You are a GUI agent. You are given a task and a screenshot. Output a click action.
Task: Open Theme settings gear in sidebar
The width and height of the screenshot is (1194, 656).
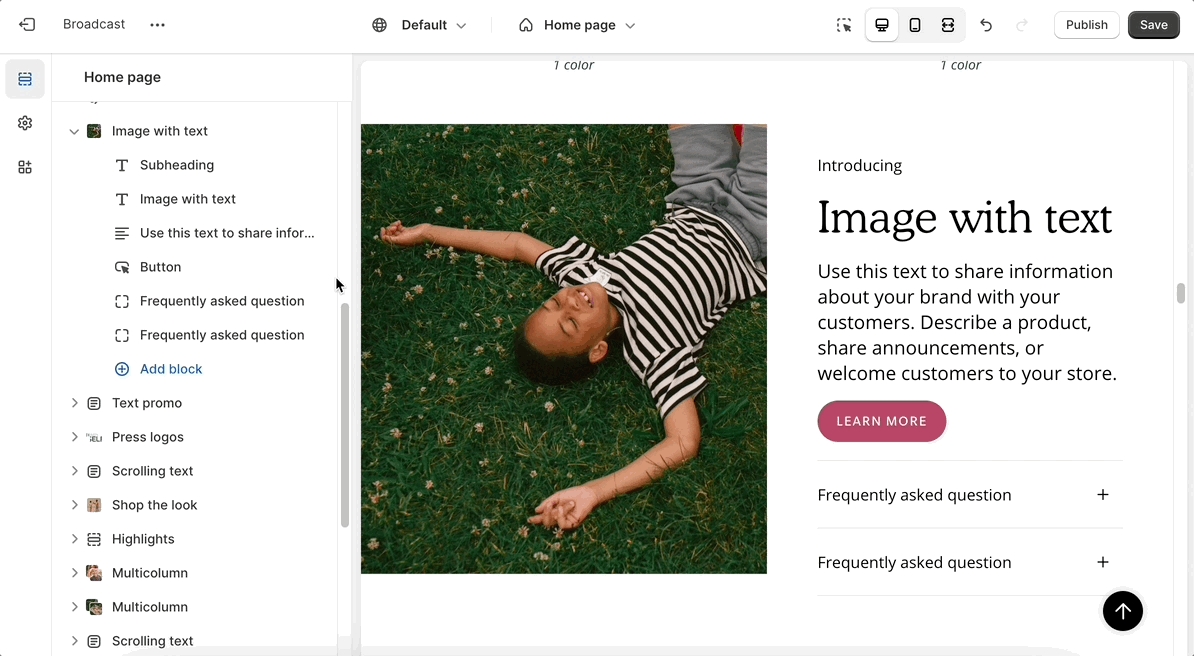click(x=25, y=123)
